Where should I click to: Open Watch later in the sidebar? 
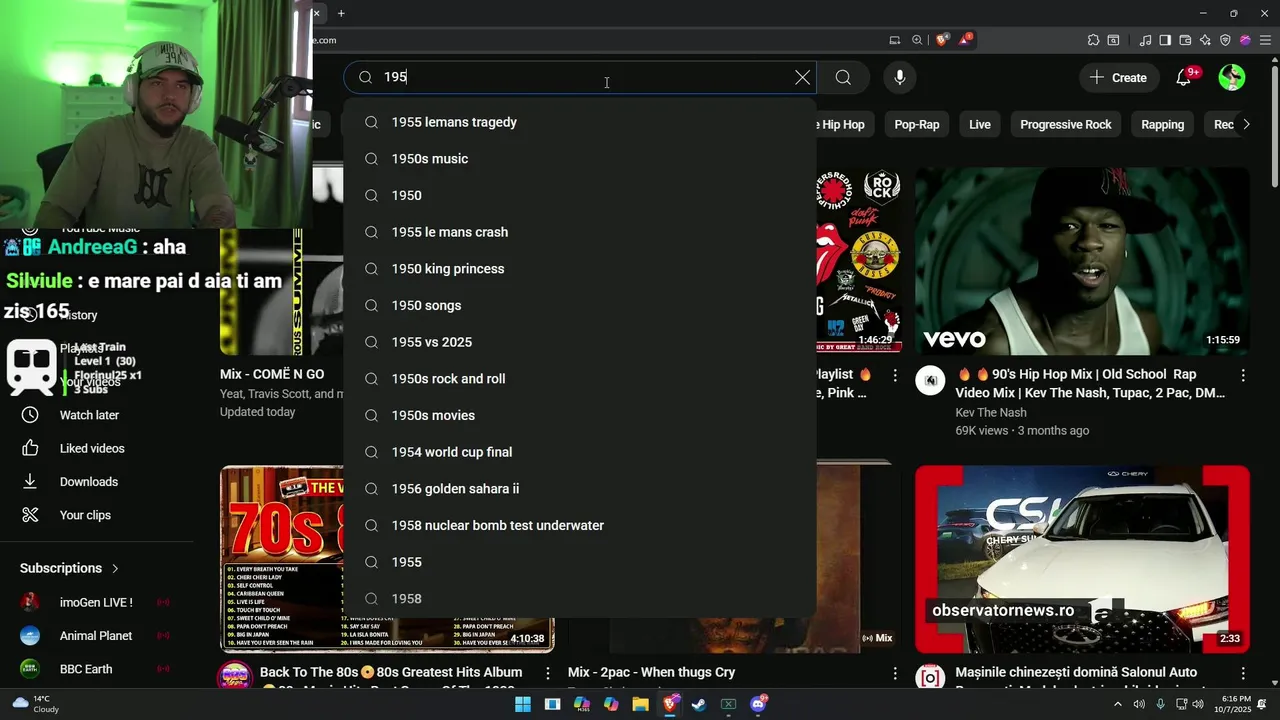[89, 415]
